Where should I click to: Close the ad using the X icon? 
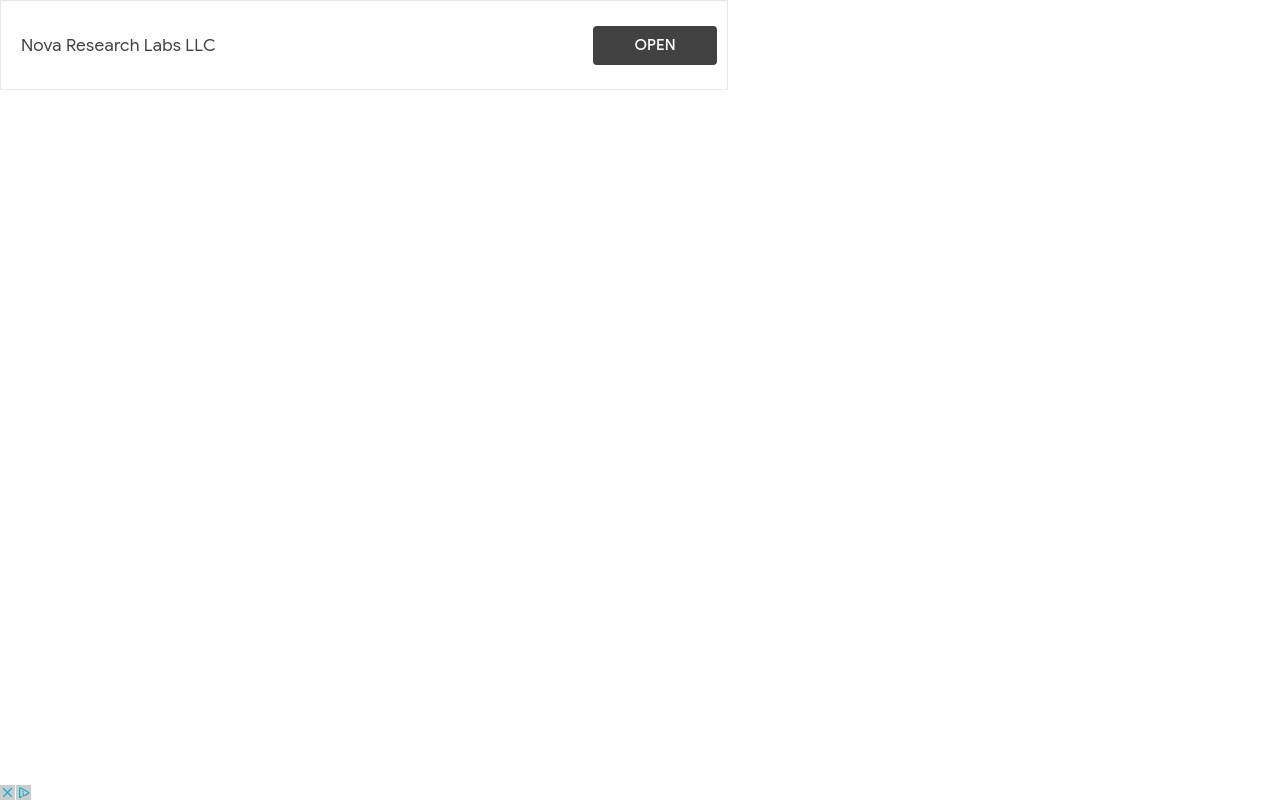[x=7, y=792]
